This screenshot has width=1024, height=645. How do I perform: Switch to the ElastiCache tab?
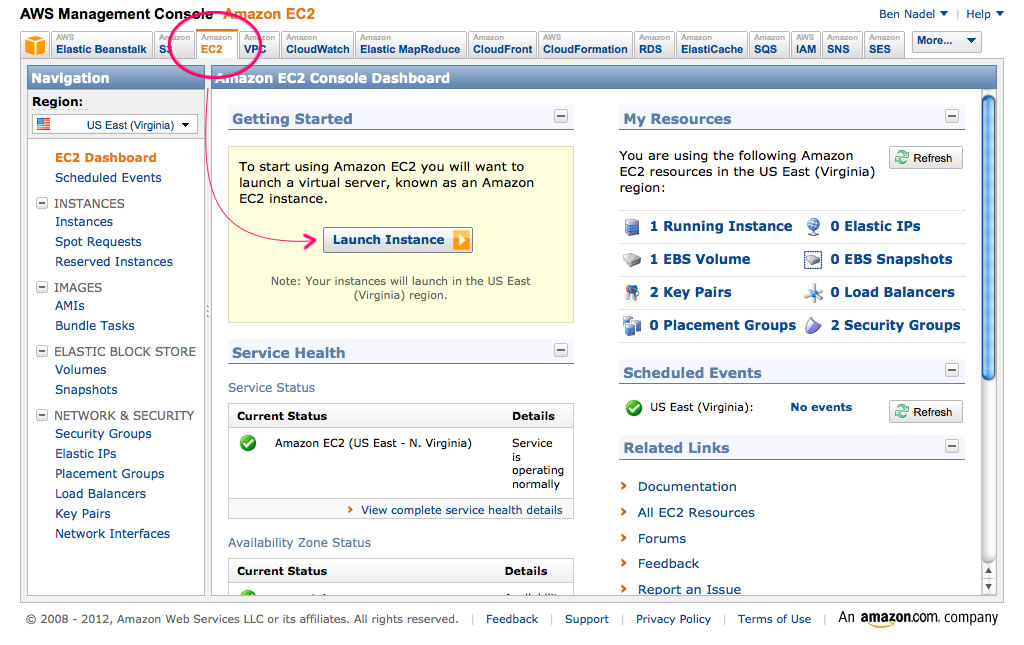[712, 44]
